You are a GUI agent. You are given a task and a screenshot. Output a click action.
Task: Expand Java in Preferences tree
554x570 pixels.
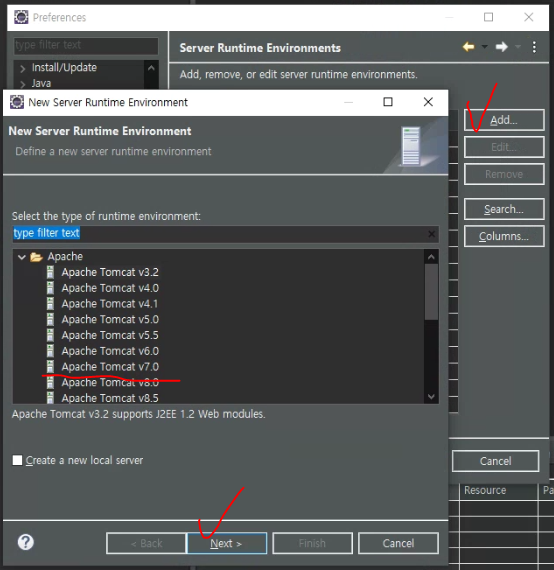pos(23,84)
